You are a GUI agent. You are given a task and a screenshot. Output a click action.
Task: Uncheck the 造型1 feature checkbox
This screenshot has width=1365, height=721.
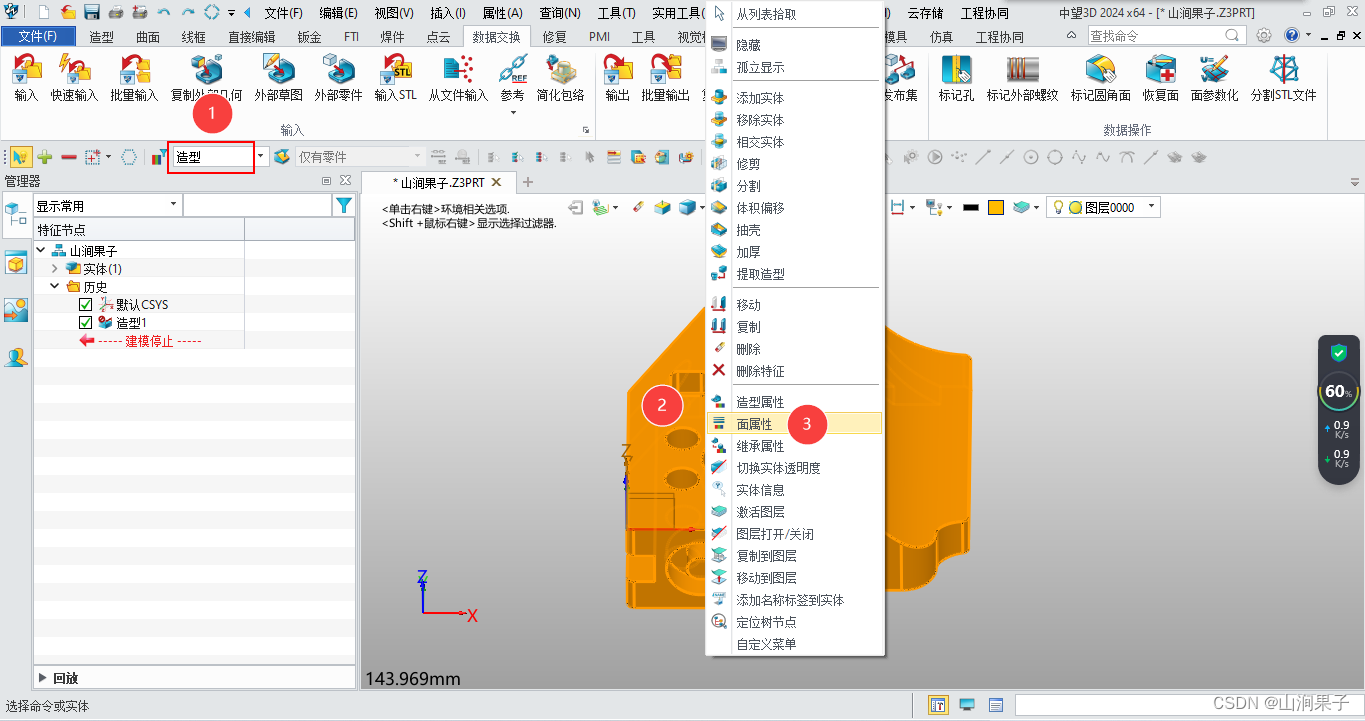tap(86, 322)
